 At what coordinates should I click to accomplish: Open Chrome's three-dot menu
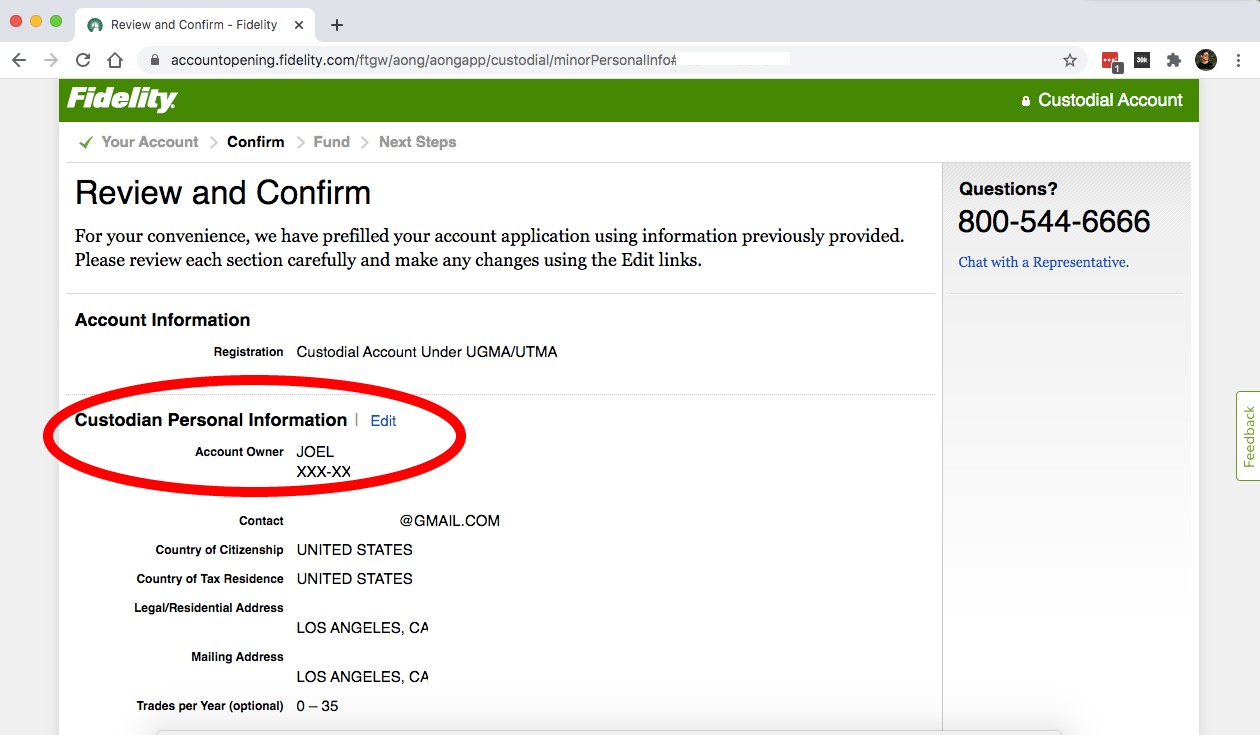(x=1239, y=60)
